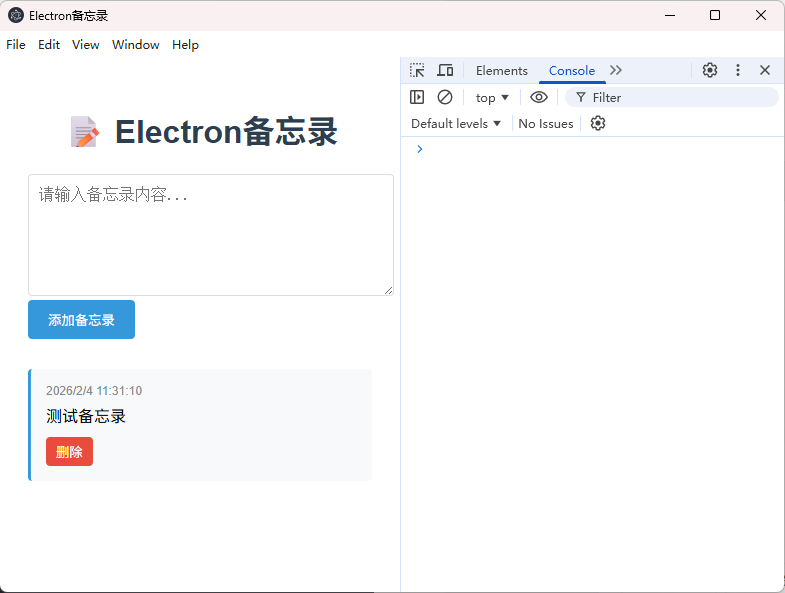The height and width of the screenshot is (593, 785).
Task: Show the console sidebar
Action: click(x=417, y=97)
